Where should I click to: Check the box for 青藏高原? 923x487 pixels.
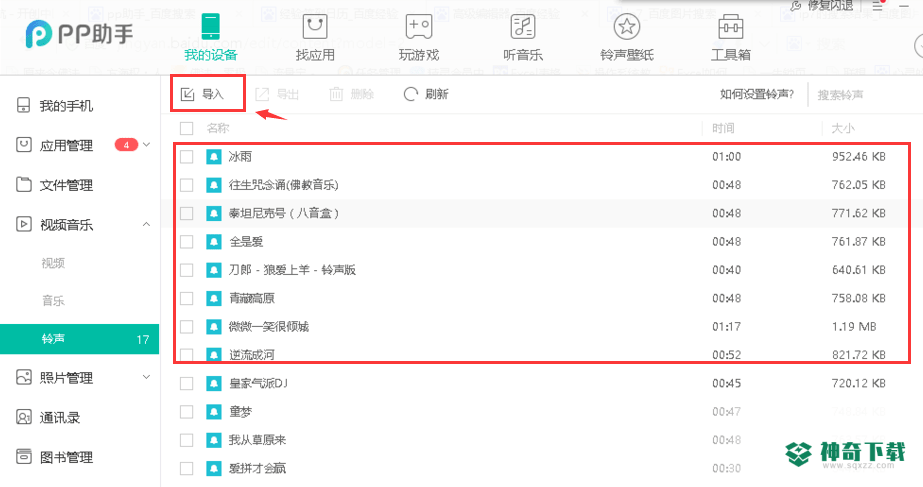[187, 298]
